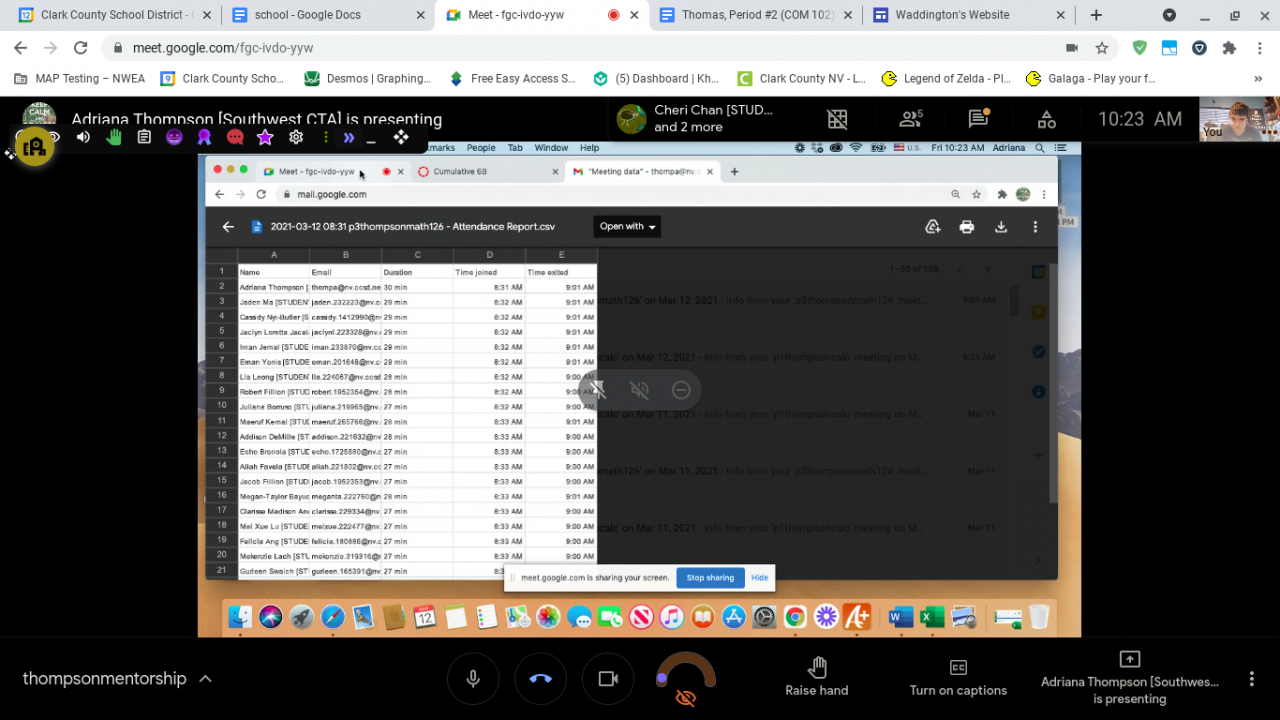The image size is (1280, 720).
Task: Open Galaga bookmark
Action: pos(1091,79)
